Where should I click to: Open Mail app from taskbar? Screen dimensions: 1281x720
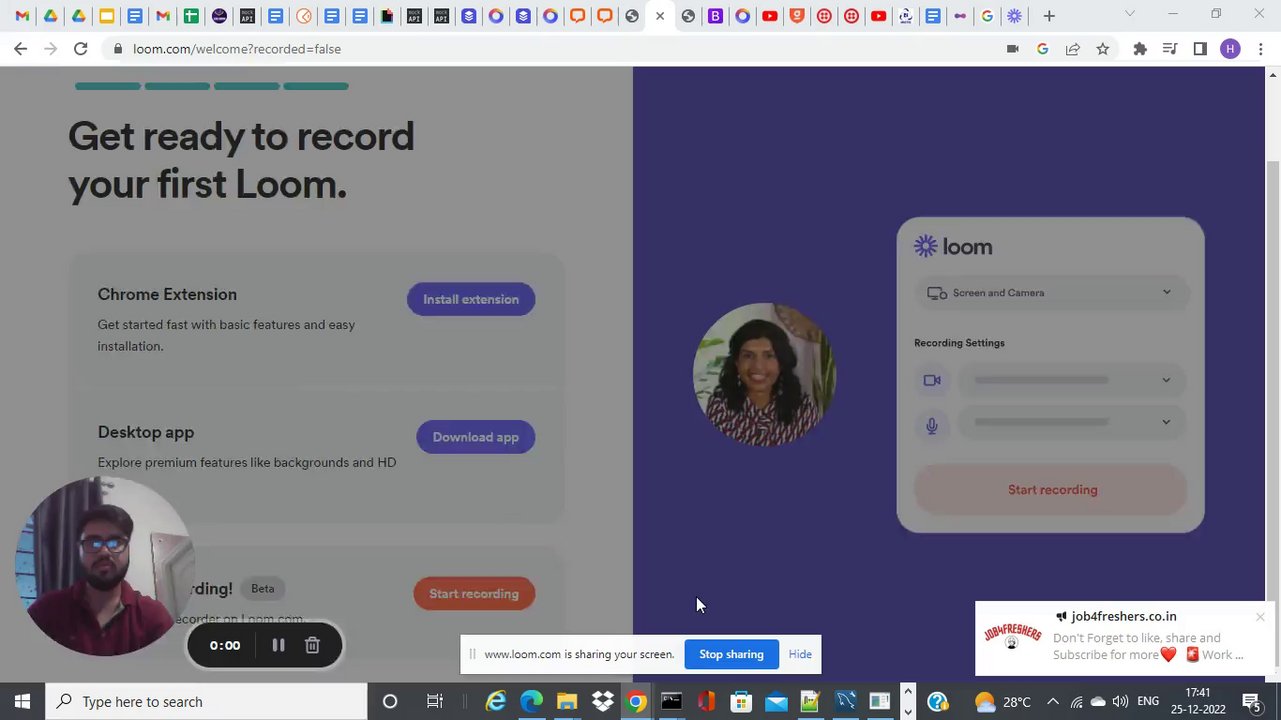tap(776, 702)
